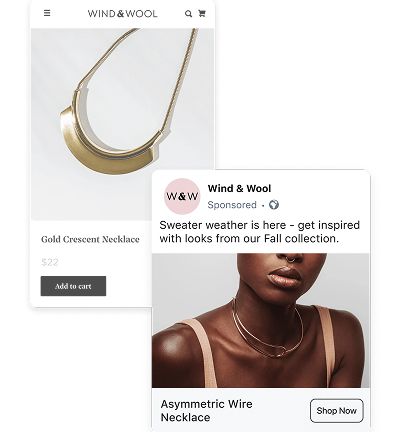This screenshot has height=432, width=400.
Task: Click the ad photo of model wearing necklace
Action: [x=261, y=320]
